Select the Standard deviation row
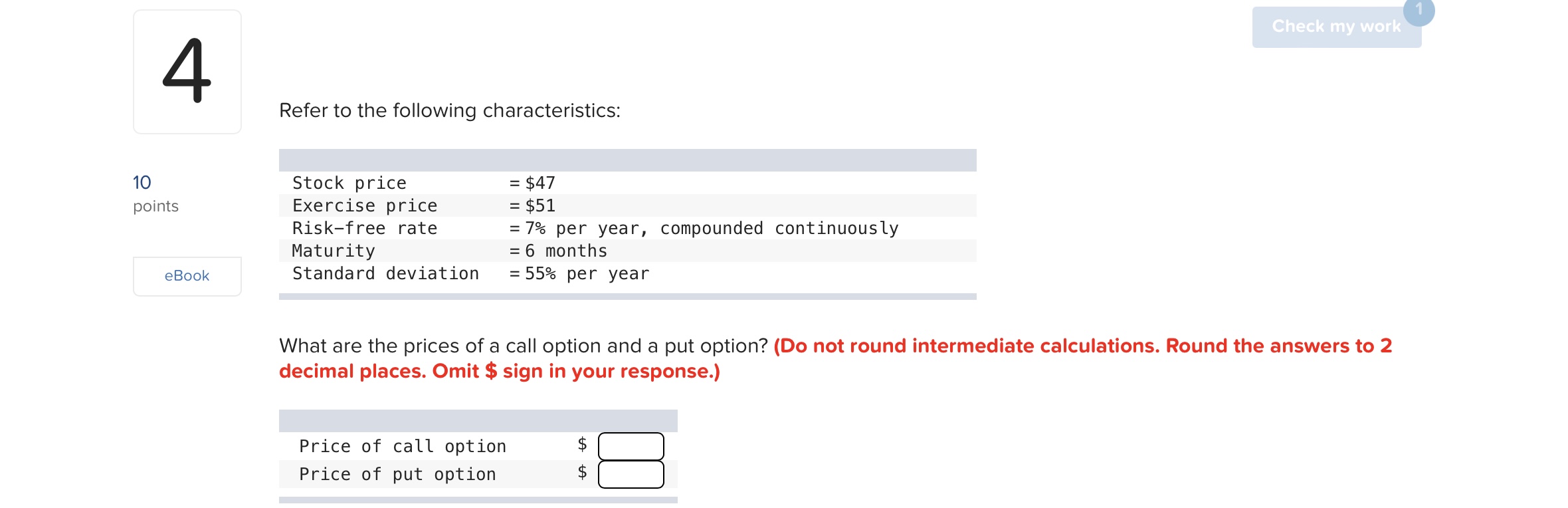 (x=465, y=273)
